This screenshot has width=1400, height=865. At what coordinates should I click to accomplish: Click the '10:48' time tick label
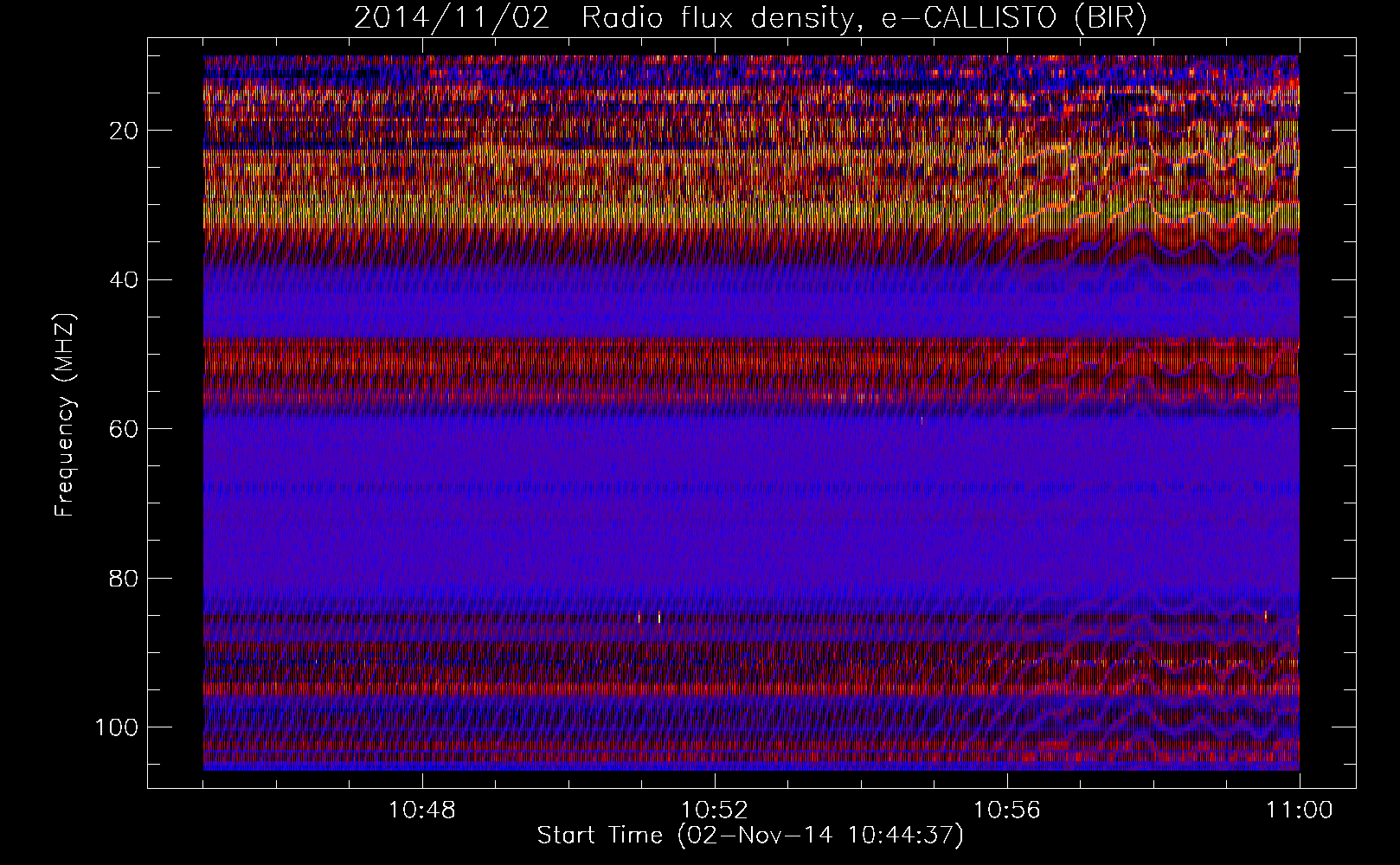(422, 811)
